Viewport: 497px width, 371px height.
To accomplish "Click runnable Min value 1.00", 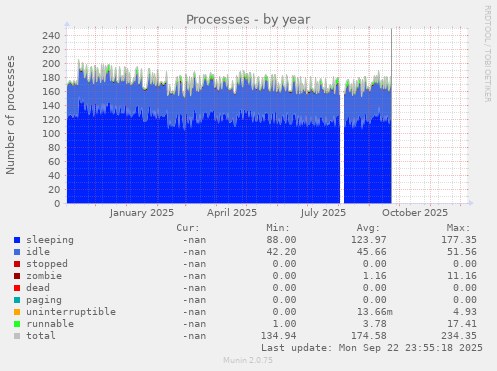I will pos(284,324).
